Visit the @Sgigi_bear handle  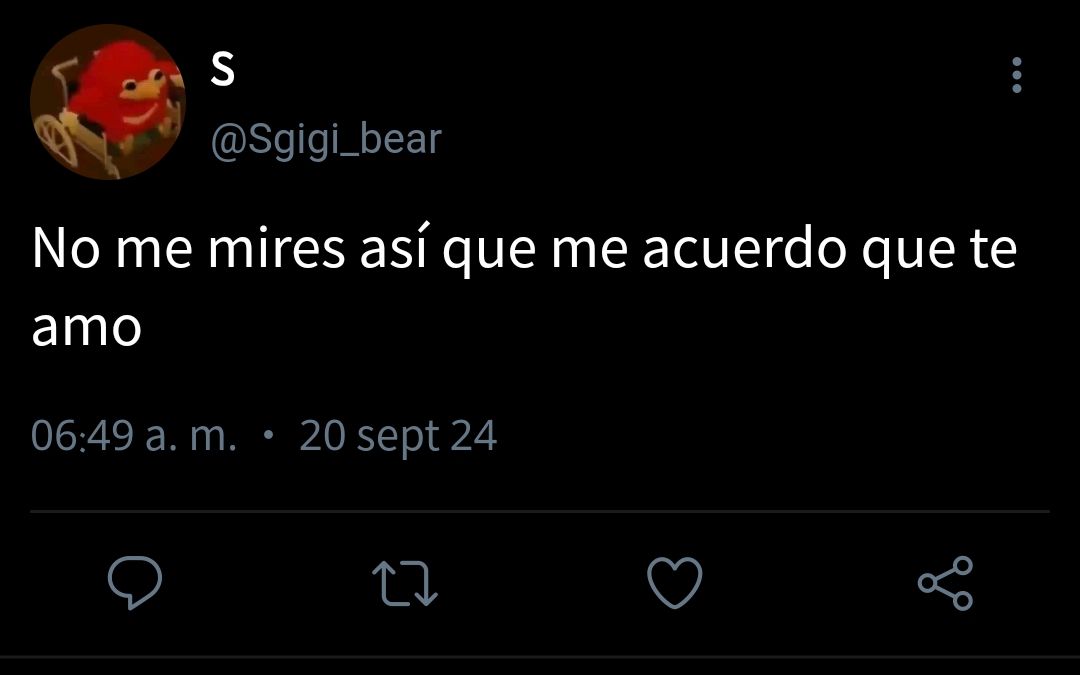pos(326,140)
